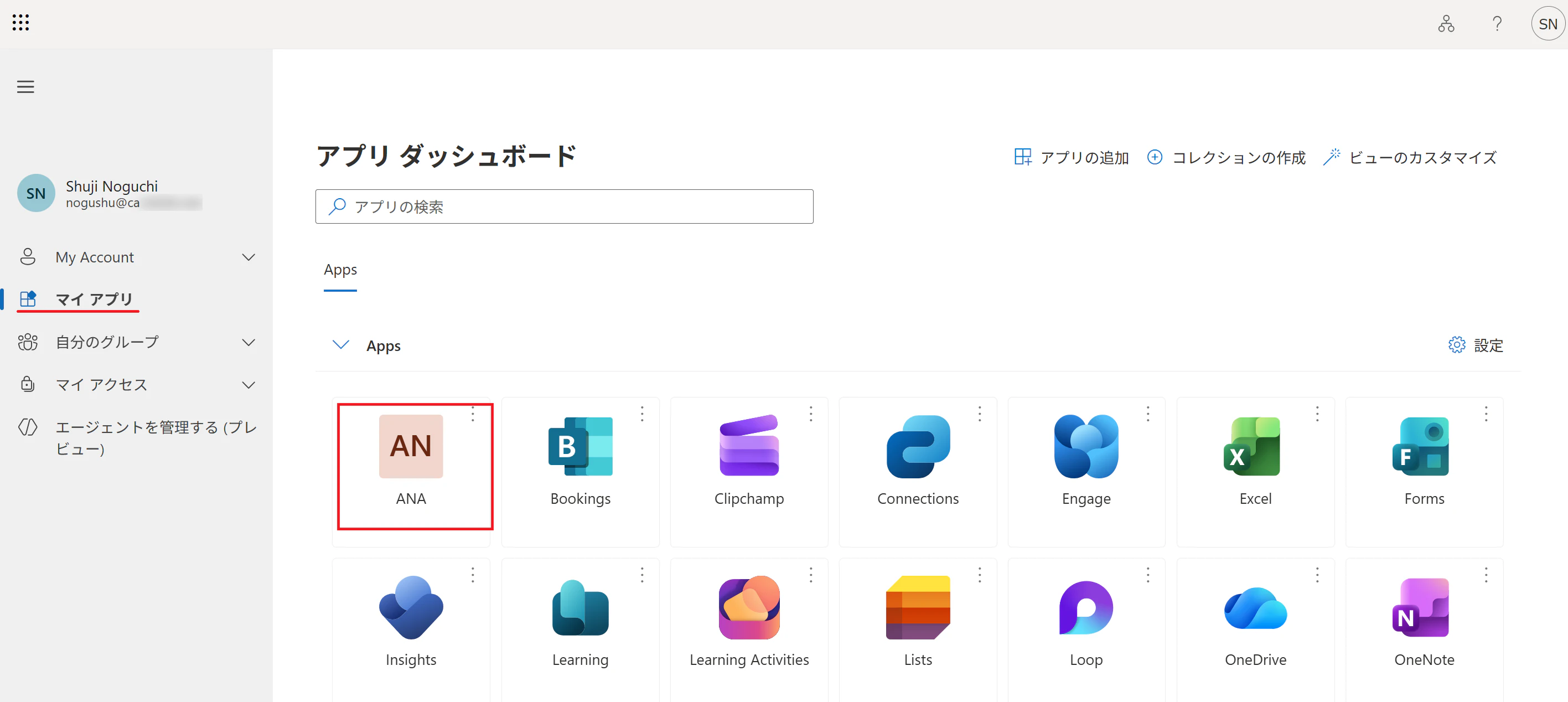Viewport: 1568px width, 702px height.
Task: Open more options for Bookings tile
Action: click(x=641, y=414)
